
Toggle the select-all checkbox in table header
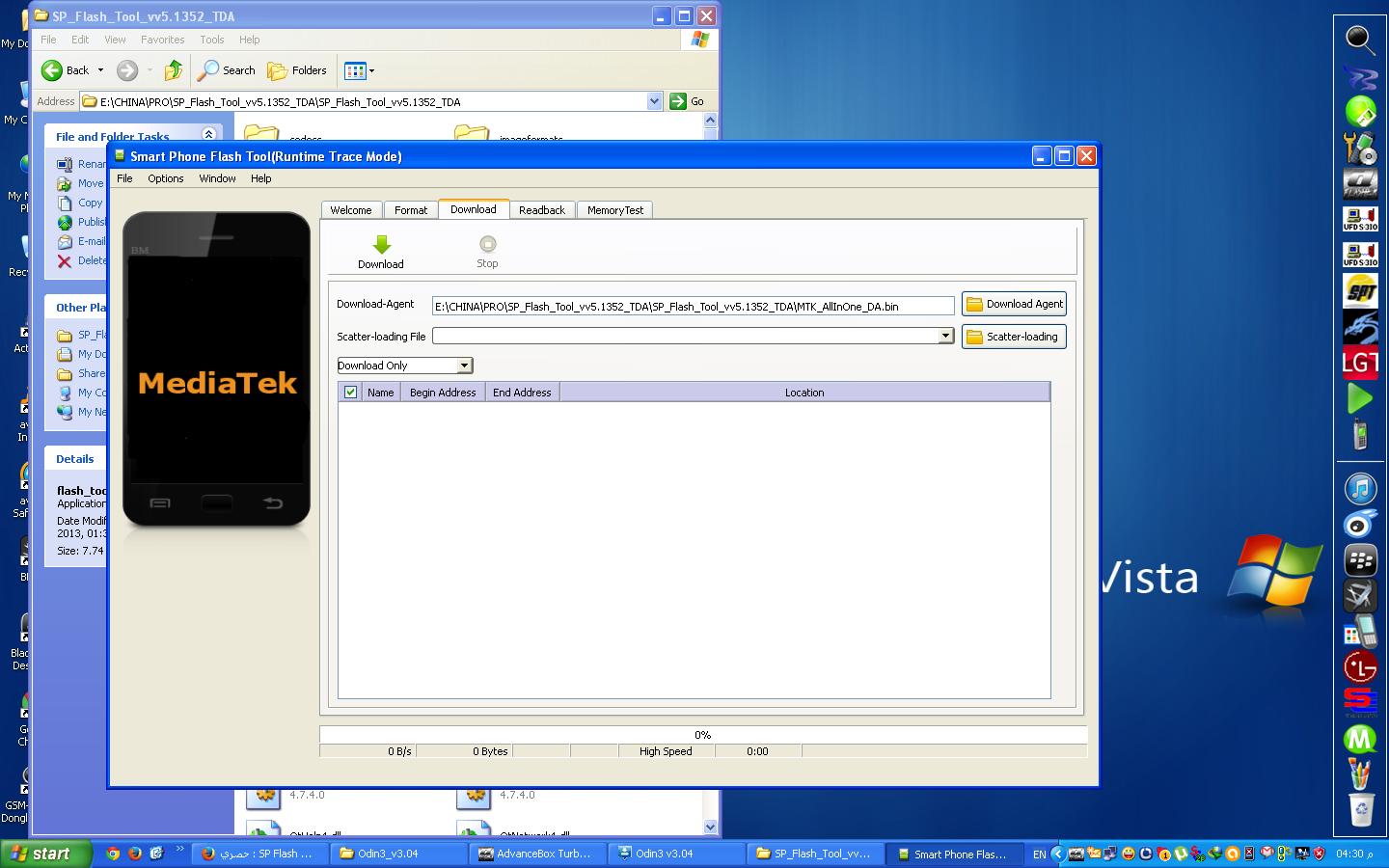(350, 393)
